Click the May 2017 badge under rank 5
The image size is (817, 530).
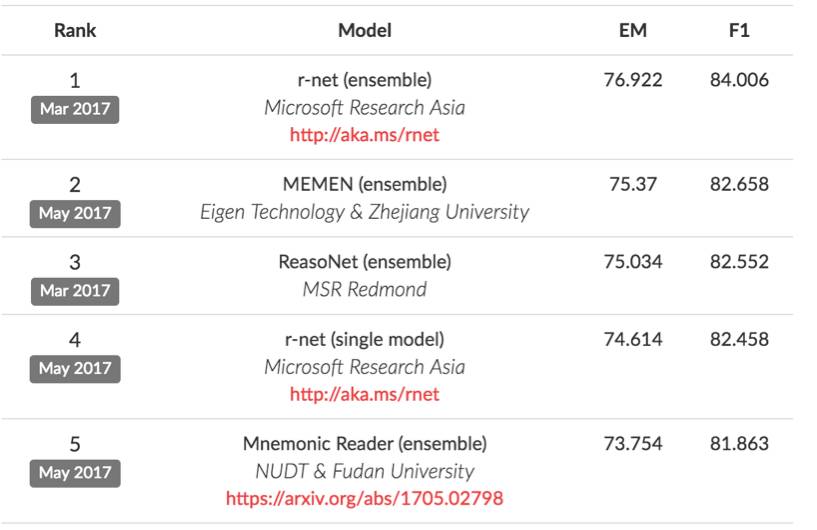tap(75, 472)
